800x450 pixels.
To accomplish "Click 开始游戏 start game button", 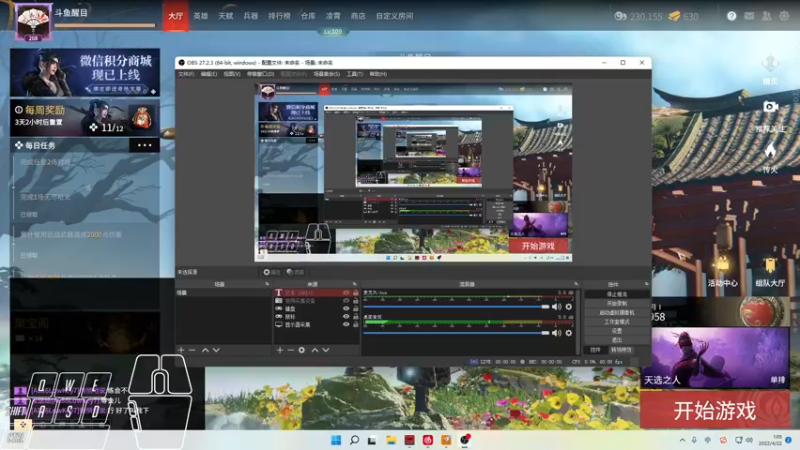I will point(715,410).
